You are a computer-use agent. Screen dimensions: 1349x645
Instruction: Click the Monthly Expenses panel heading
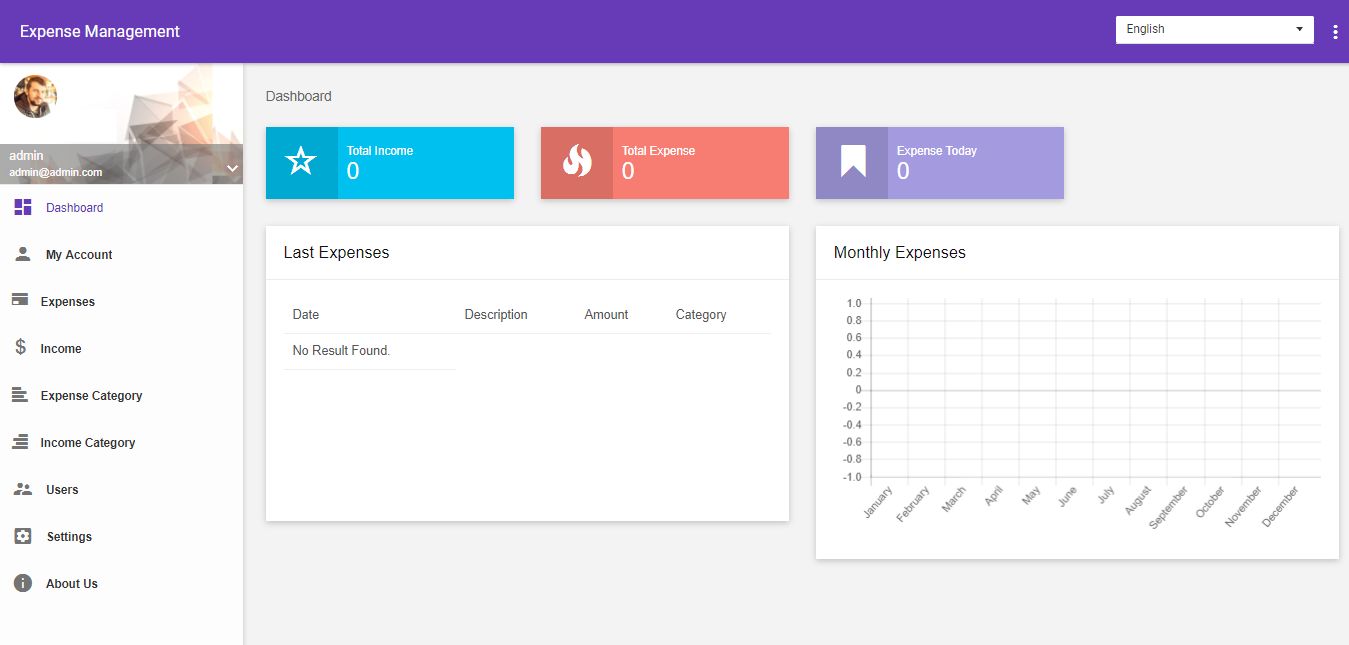pyautogui.click(x=900, y=253)
